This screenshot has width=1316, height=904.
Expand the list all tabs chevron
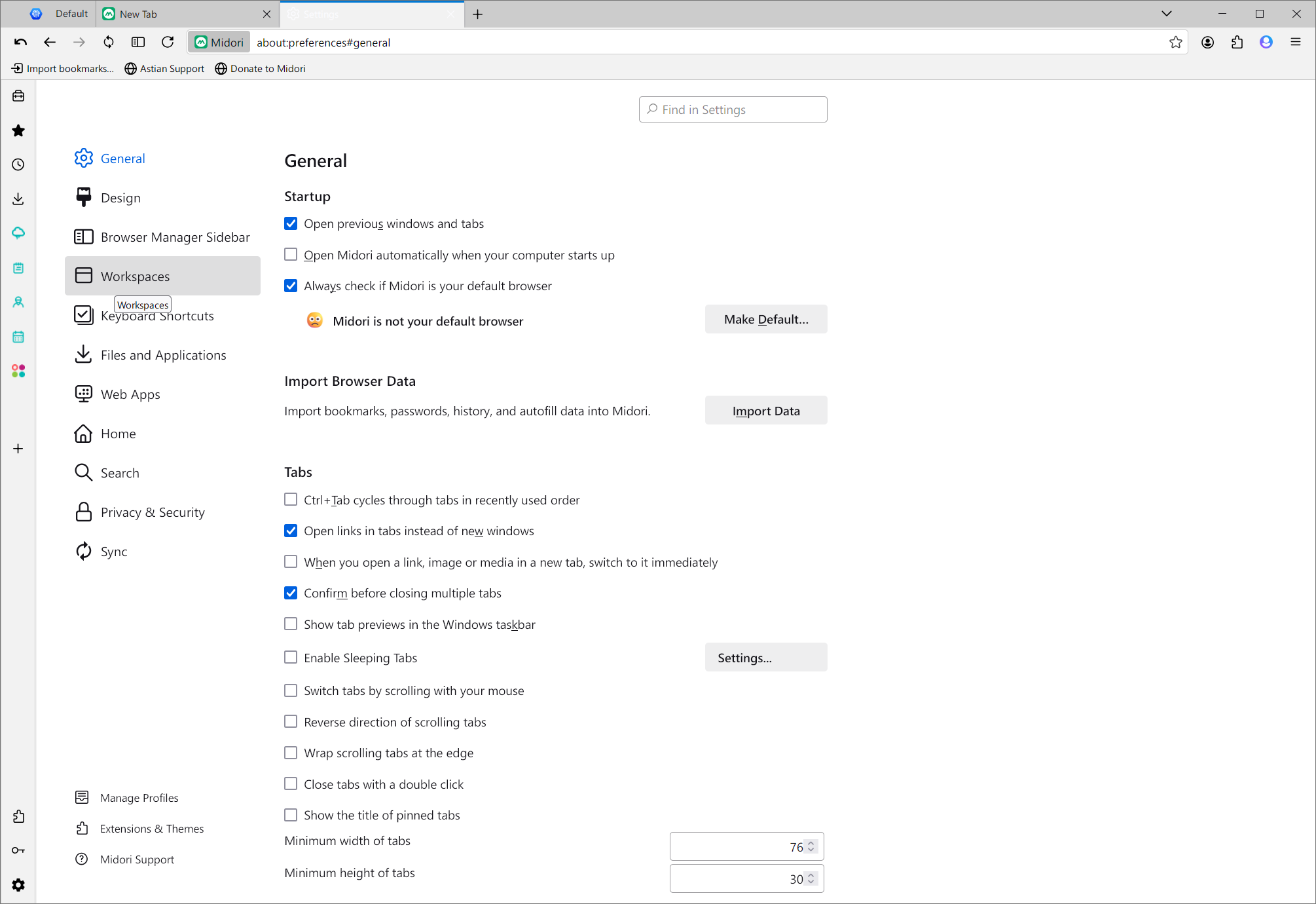click(1167, 14)
